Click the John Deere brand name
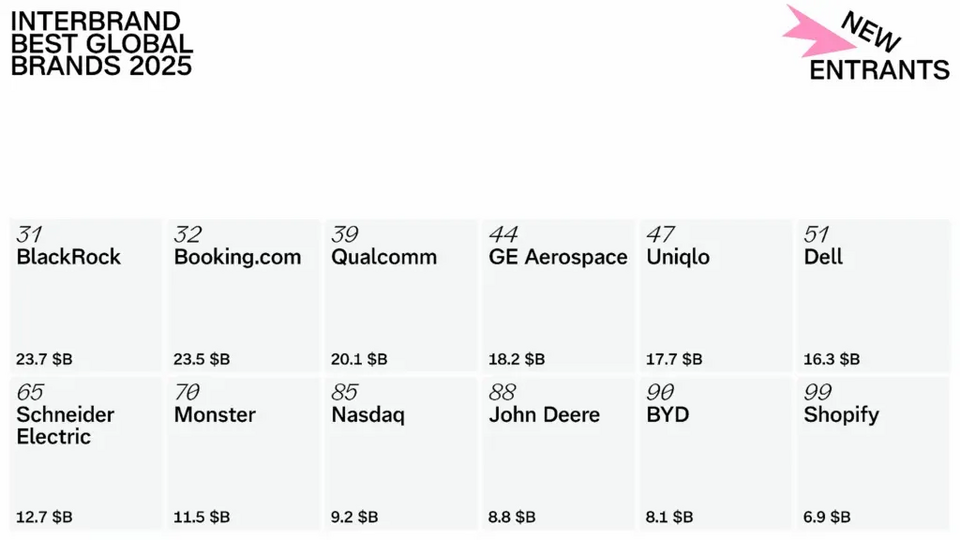Viewport: 960px width, 540px height. (544, 415)
